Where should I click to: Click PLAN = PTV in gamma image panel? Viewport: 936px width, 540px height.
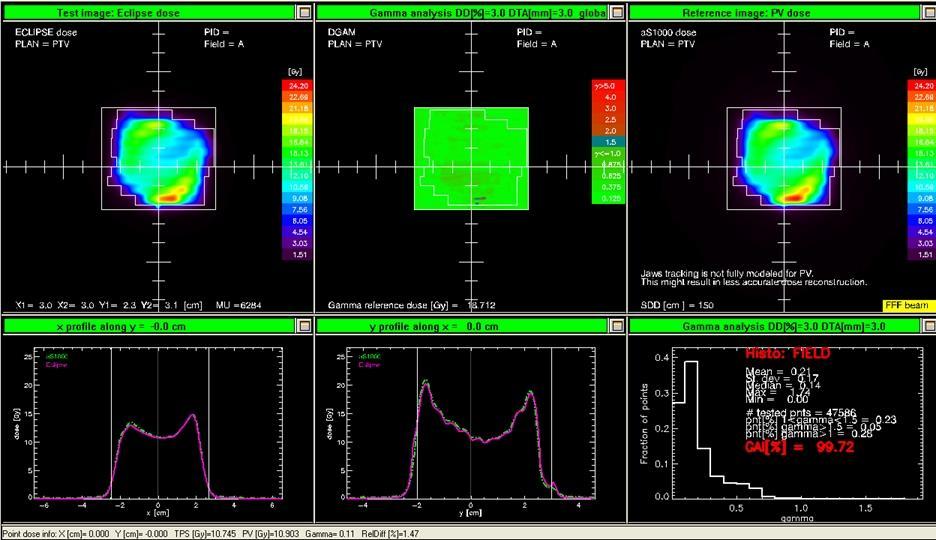[355, 44]
